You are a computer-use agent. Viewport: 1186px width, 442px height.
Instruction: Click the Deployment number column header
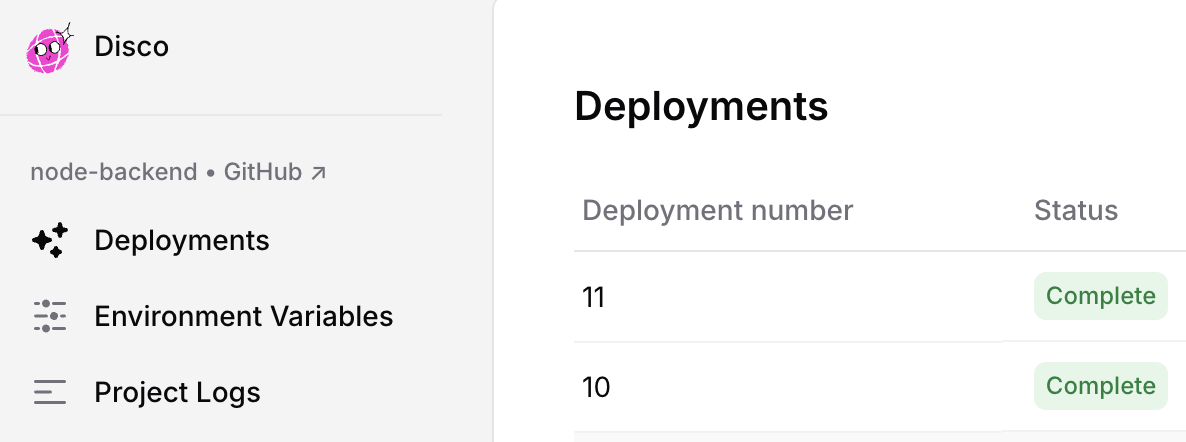717,210
